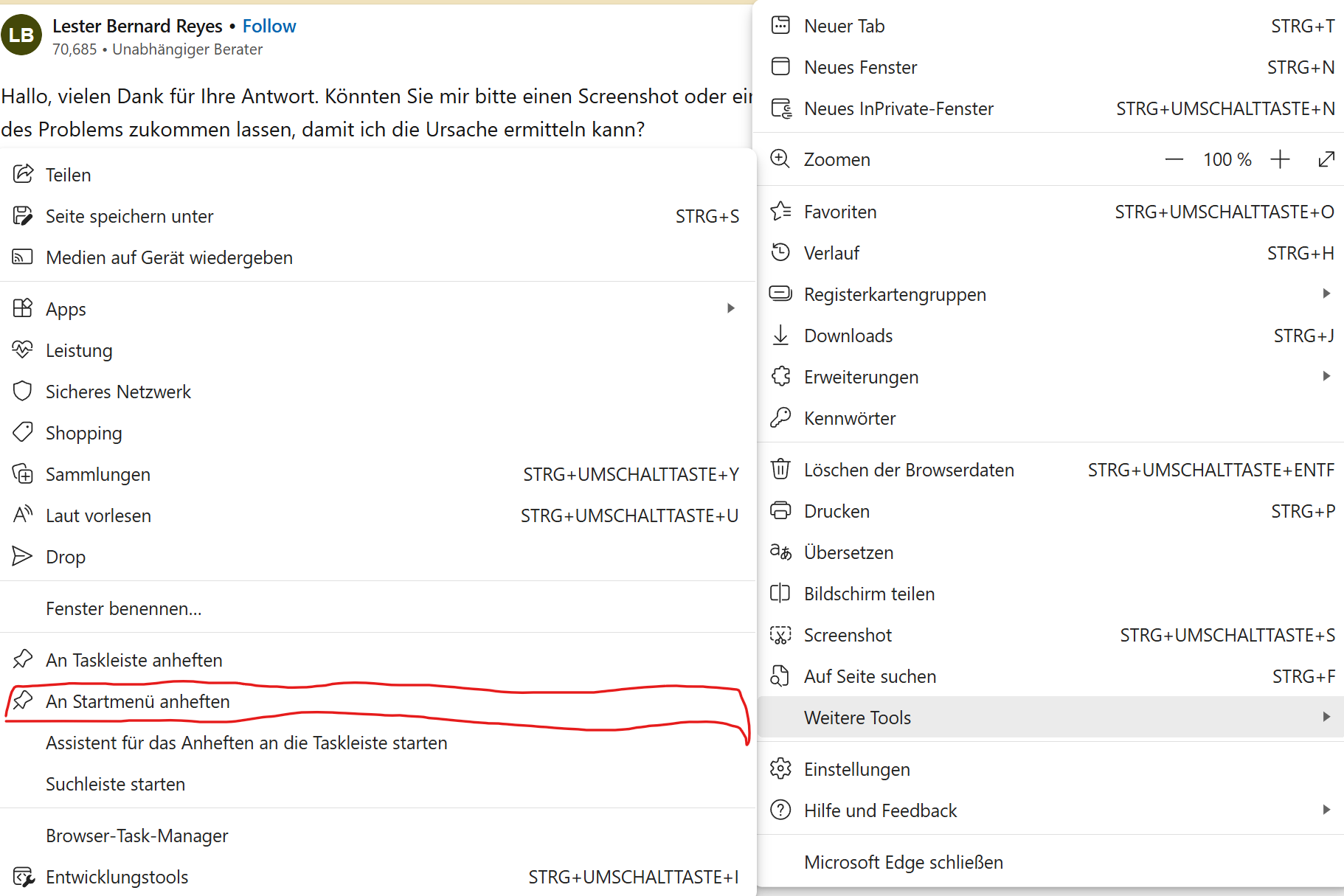Increase zoom with the plus button
This screenshot has height=896, width=1344.
coord(1281,159)
